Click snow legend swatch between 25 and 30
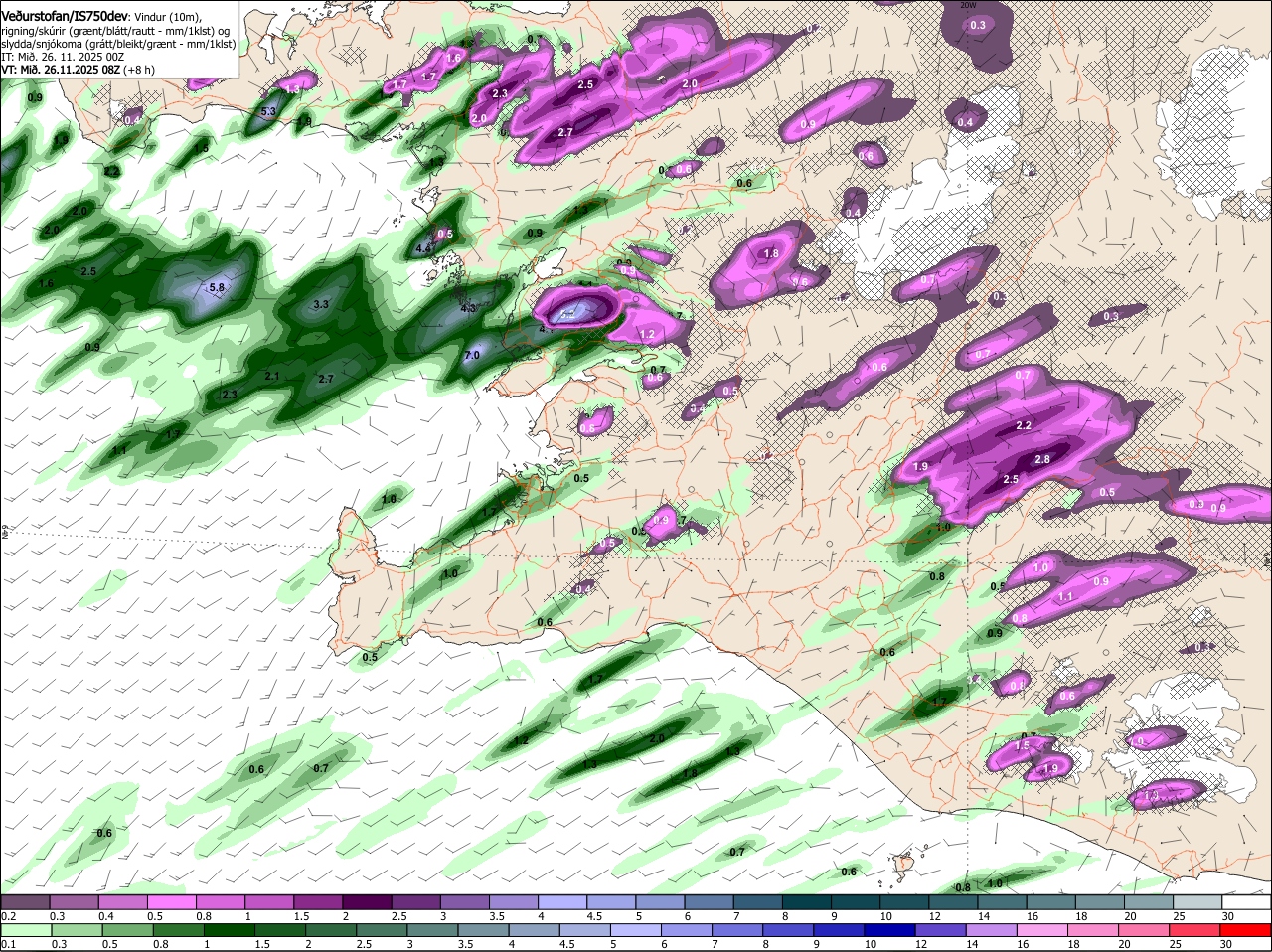The width and height of the screenshot is (1272, 952). [x=1198, y=901]
